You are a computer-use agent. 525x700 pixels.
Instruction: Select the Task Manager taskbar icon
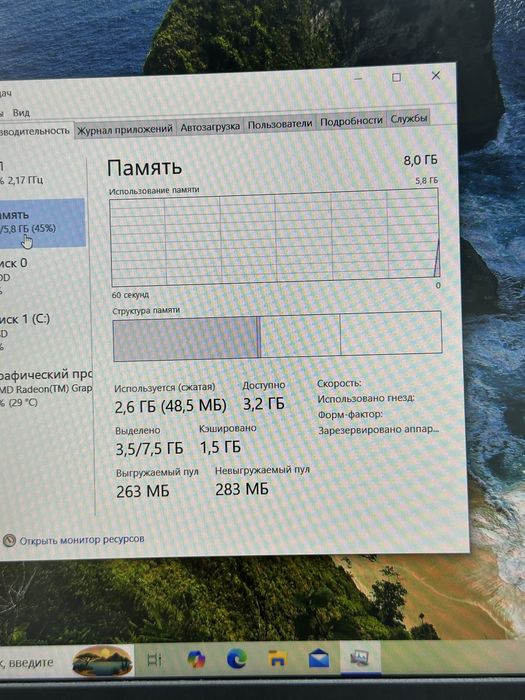click(359, 657)
